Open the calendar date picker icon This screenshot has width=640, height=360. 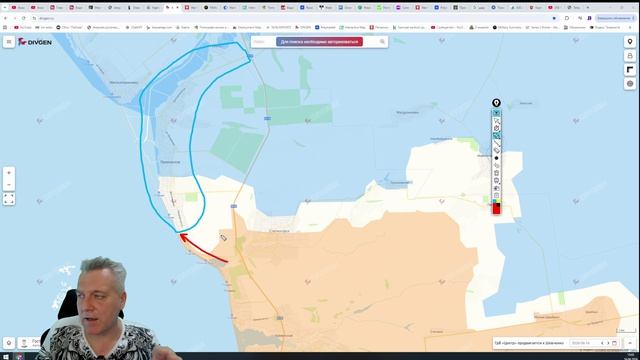pyautogui.click(x=614, y=343)
